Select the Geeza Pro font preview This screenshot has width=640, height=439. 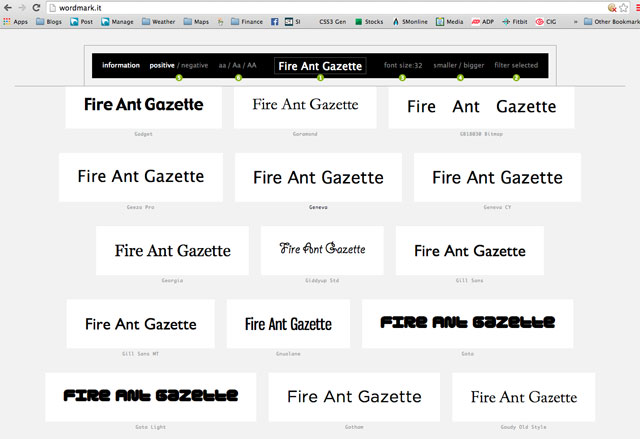click(x=141, y=177)
